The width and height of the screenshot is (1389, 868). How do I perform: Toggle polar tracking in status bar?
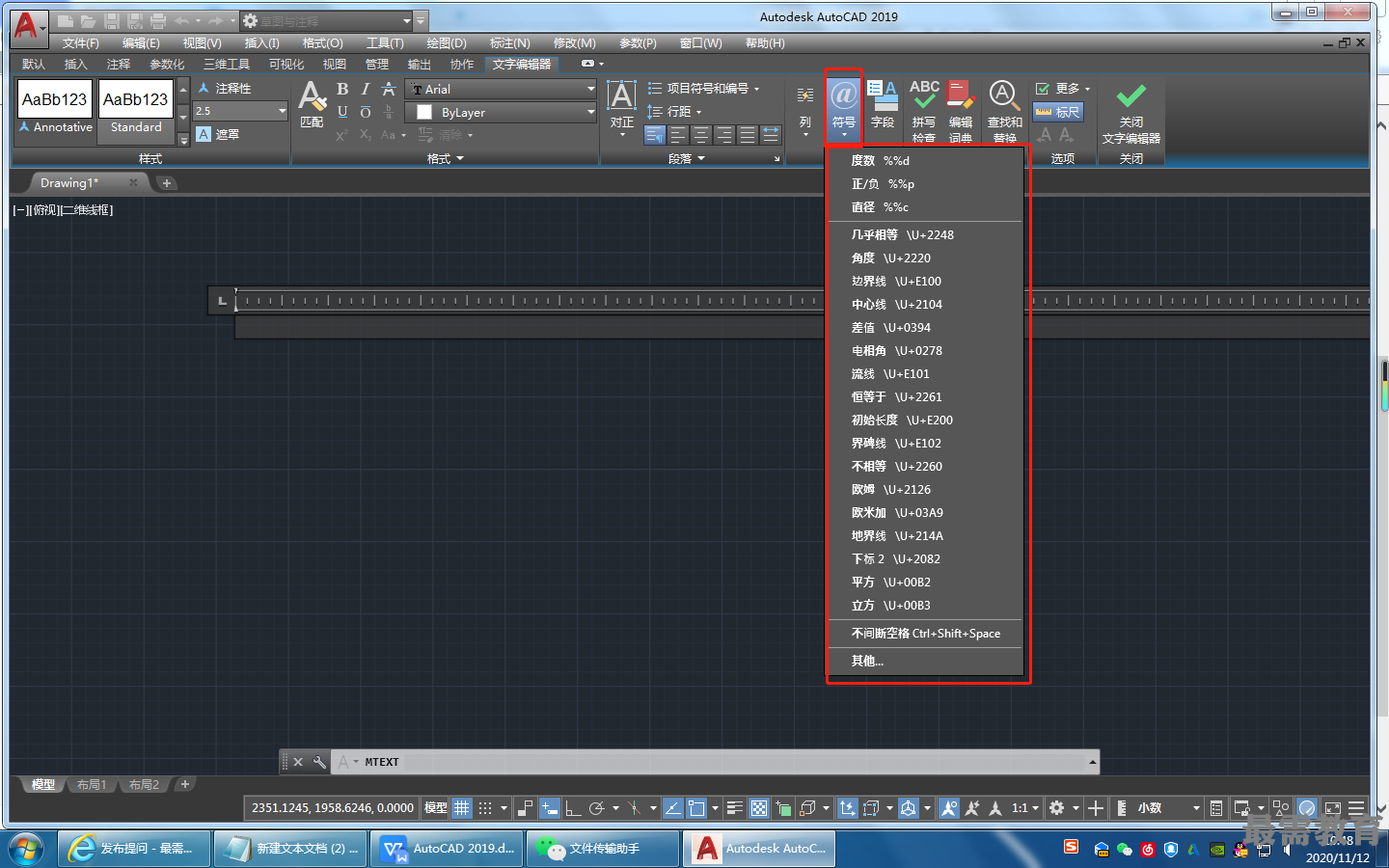click(x=597, y=808)
